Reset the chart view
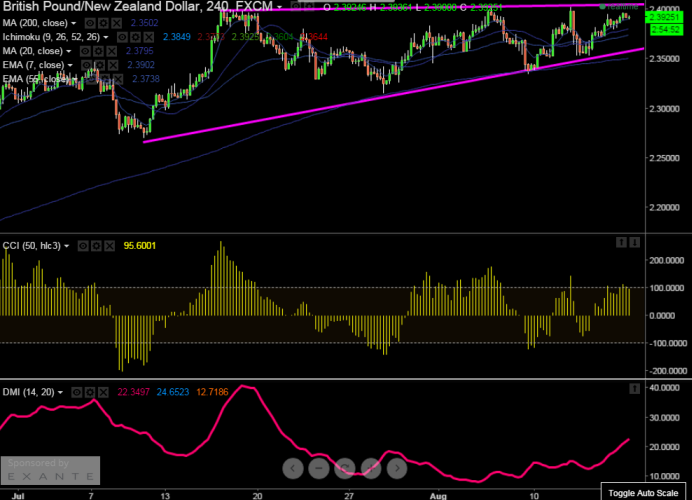 pos(345,468)
